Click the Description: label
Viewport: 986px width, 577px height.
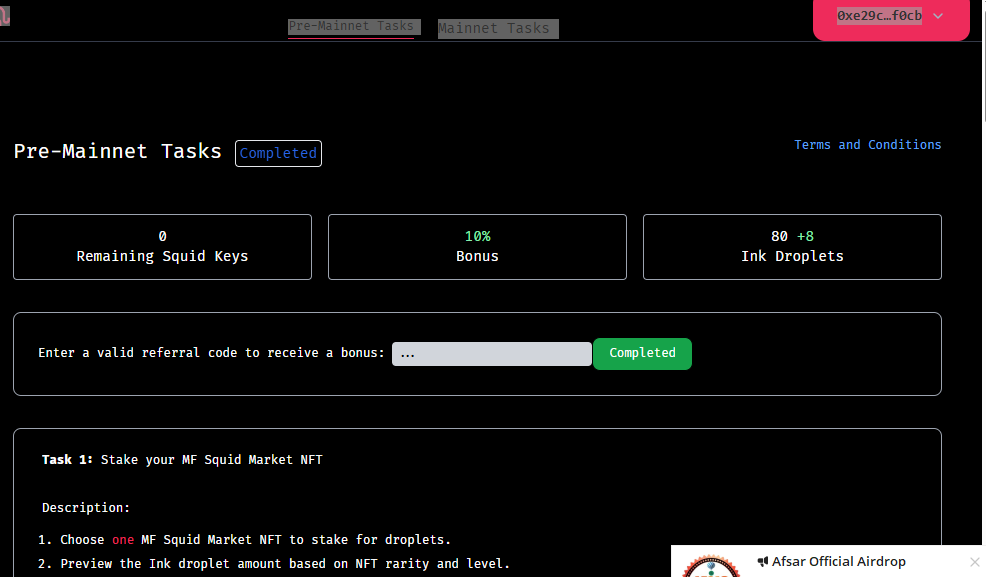pyautogui.click(x=86, y=508)
